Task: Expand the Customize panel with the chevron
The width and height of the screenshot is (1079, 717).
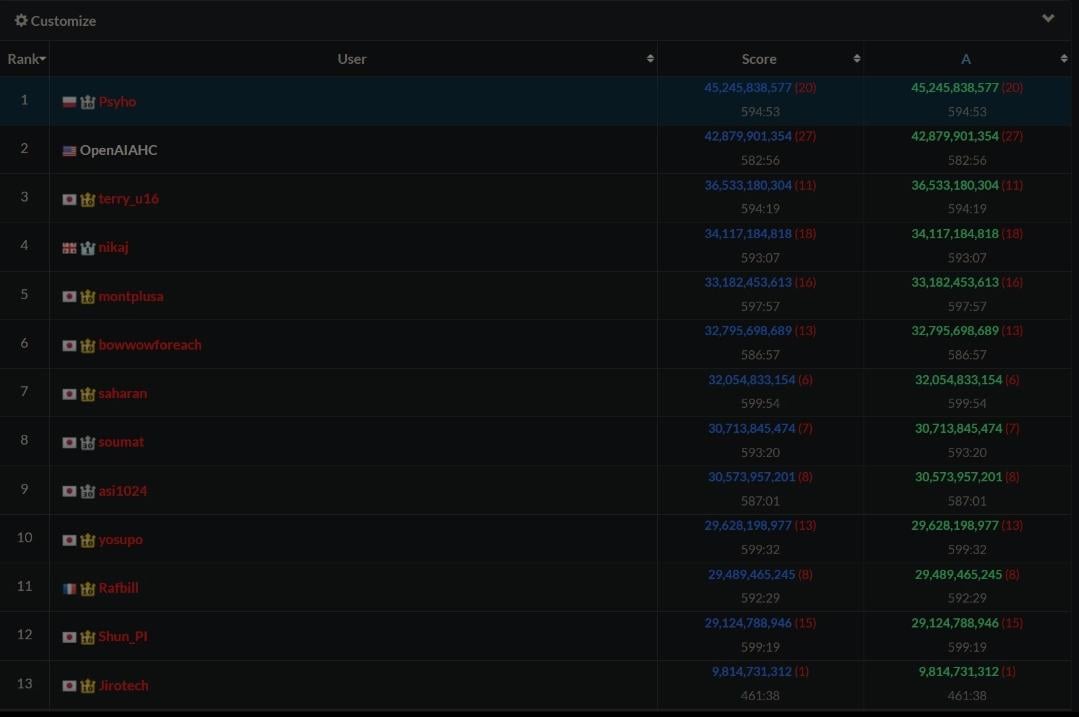Action: click(1048, 19)
